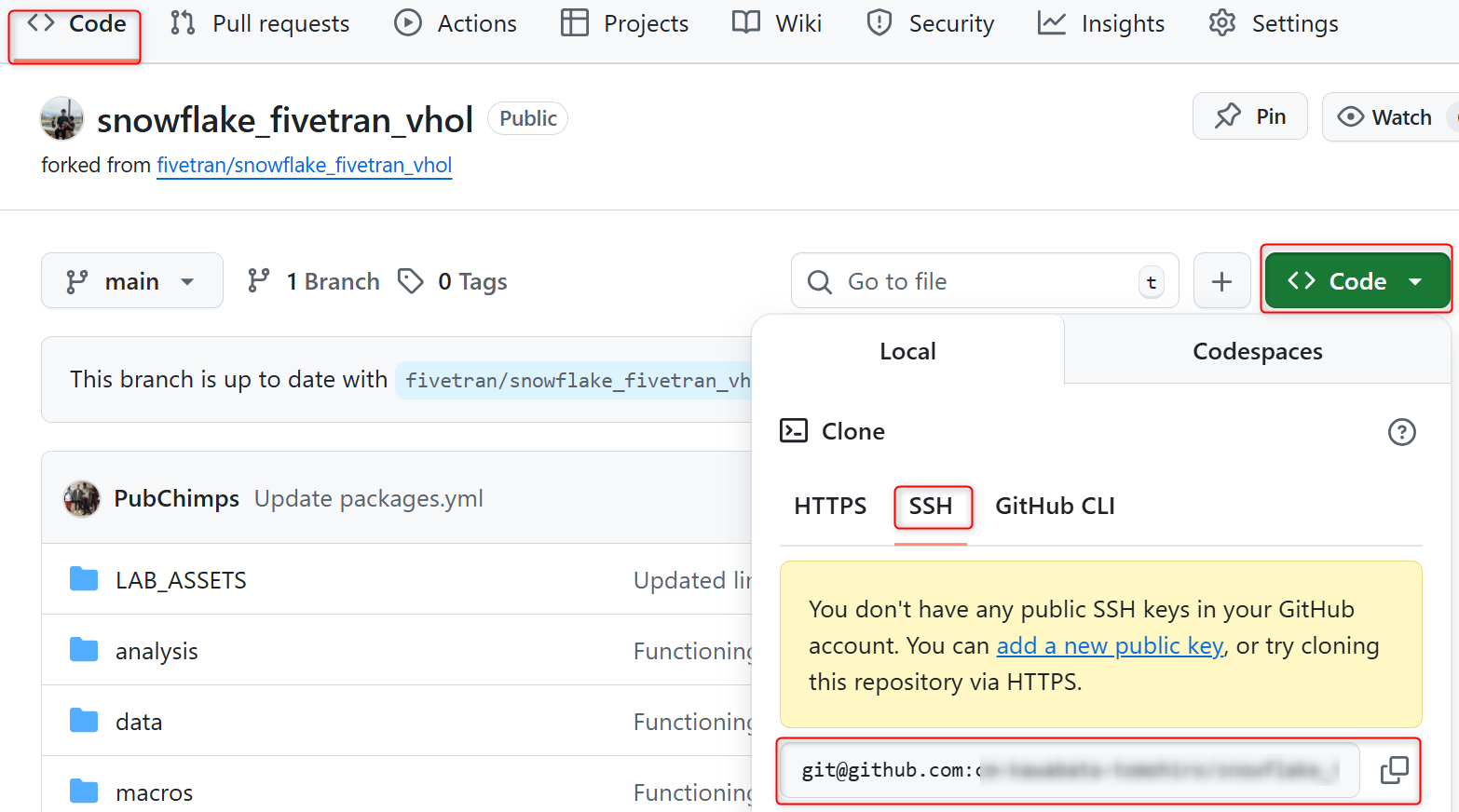This screenshot has width=1459, height=812.
Task: Pin this repository
Action: click(x=1250, y=116)
